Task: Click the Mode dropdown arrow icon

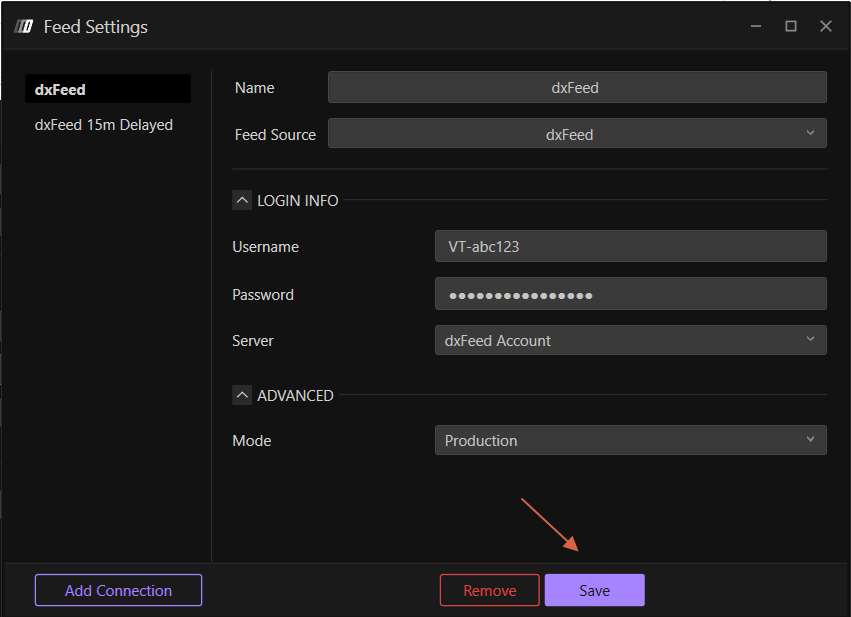Action: pos(811,440)
